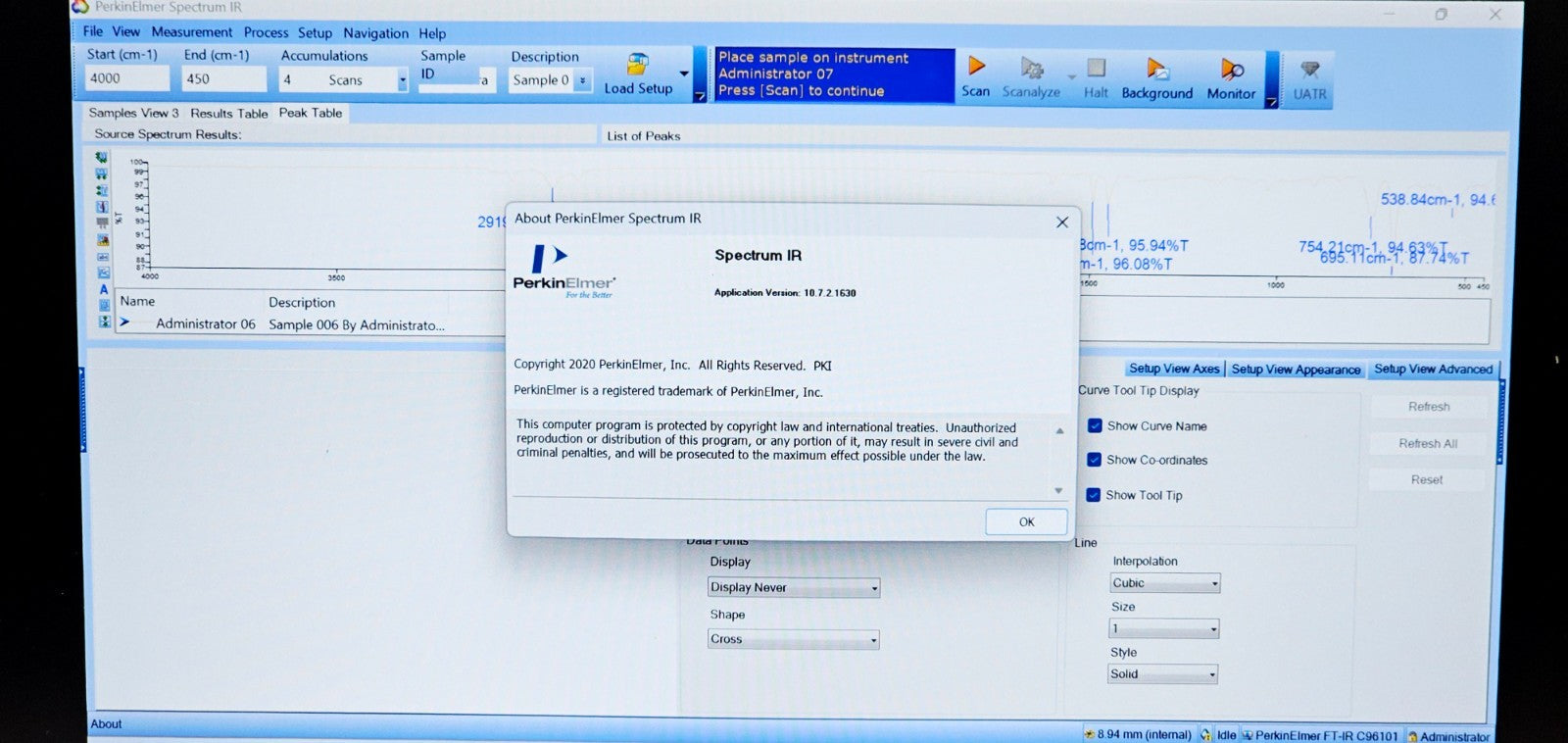The image size is (1568, 743).
Task: Click the End (cm-1) field showing 450
Action: click(224, 79)
